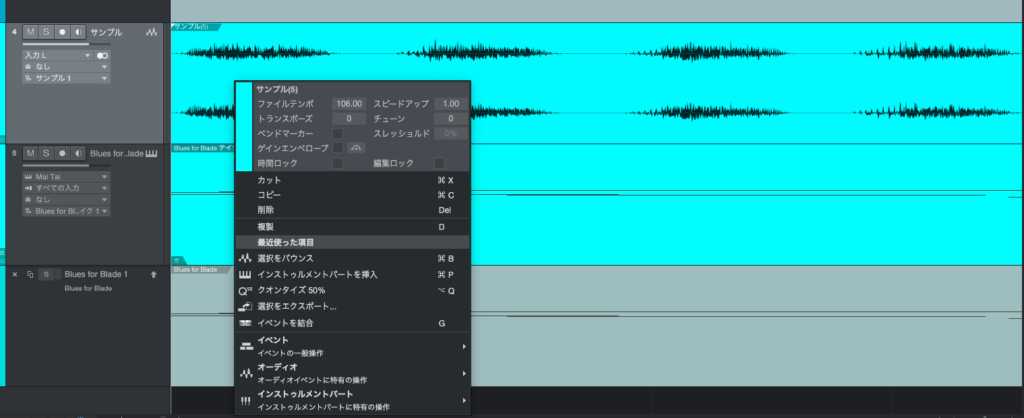Click the audio waveform icon on サンプル track
Screen dimensions: 1024x418
[x=151, y=32]
